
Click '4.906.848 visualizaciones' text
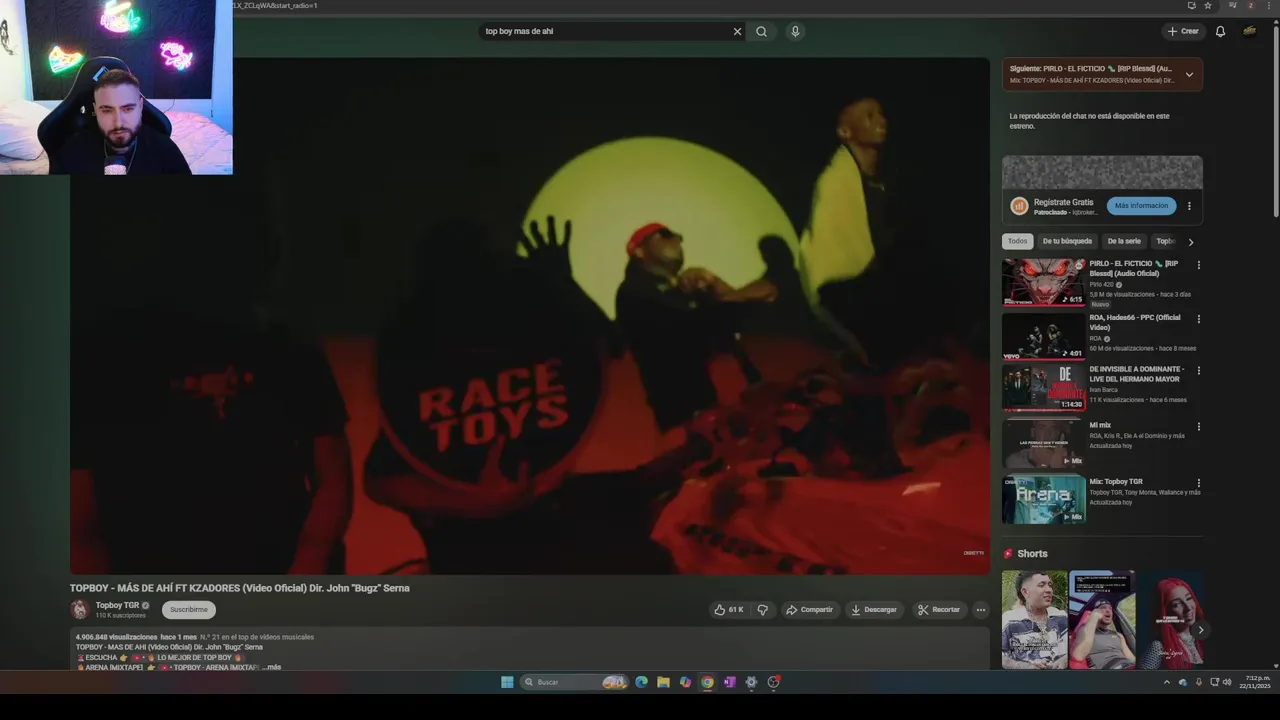[116, 637]
